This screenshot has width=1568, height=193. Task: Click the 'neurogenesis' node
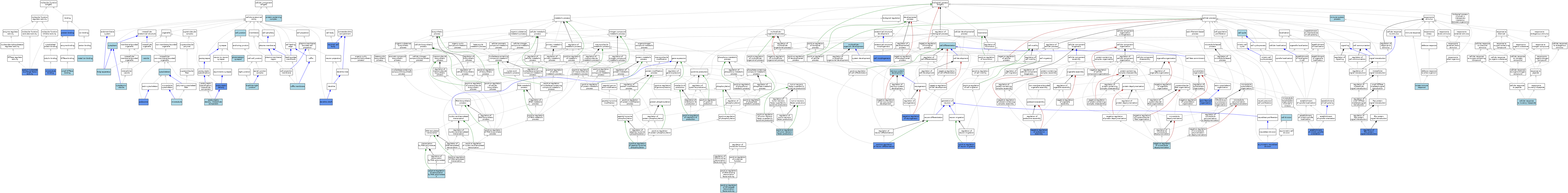tap(920, 86)
